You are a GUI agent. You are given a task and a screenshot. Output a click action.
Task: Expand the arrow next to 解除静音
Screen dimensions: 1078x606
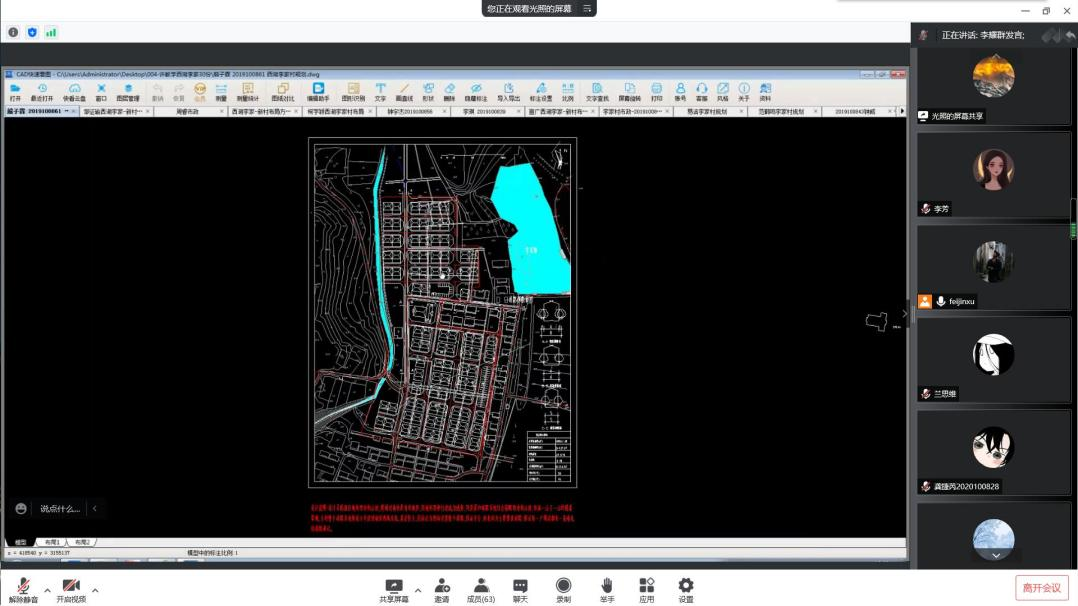[47, 589]
